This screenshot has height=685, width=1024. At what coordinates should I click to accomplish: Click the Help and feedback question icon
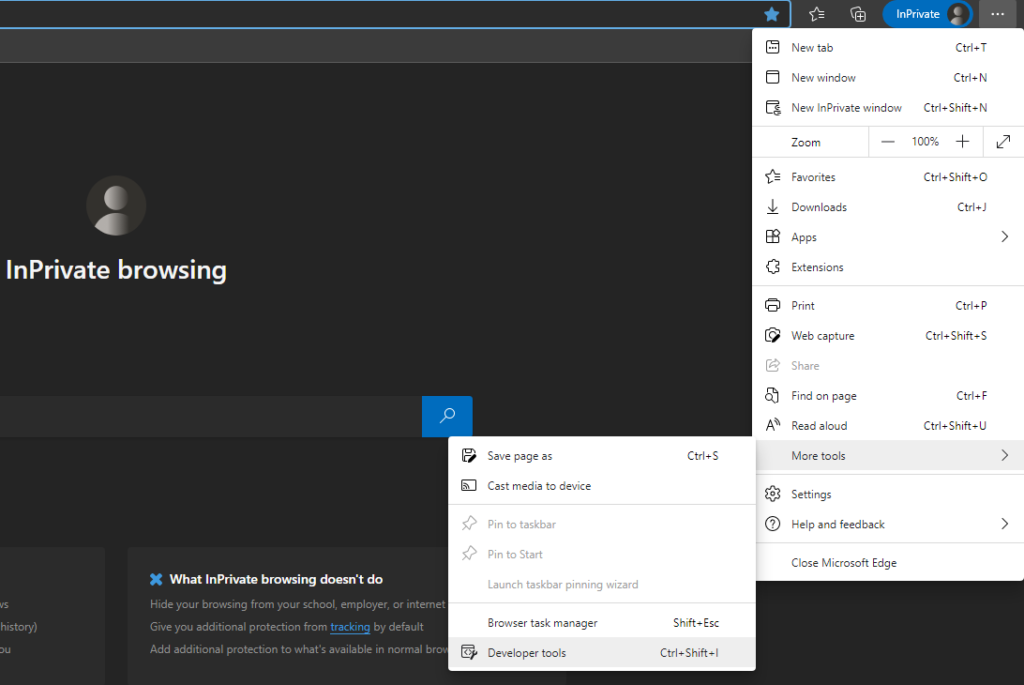[x=773, y=524]
